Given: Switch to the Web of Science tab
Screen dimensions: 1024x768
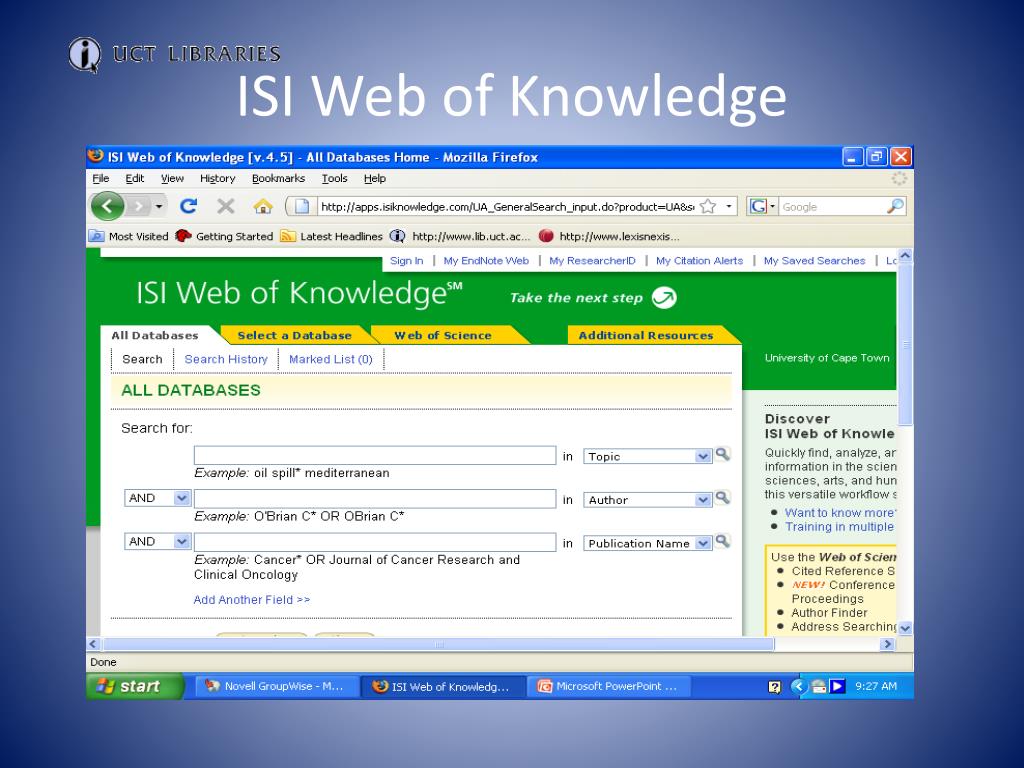Looking at the screenshot, I should click(x=443, y=335).
